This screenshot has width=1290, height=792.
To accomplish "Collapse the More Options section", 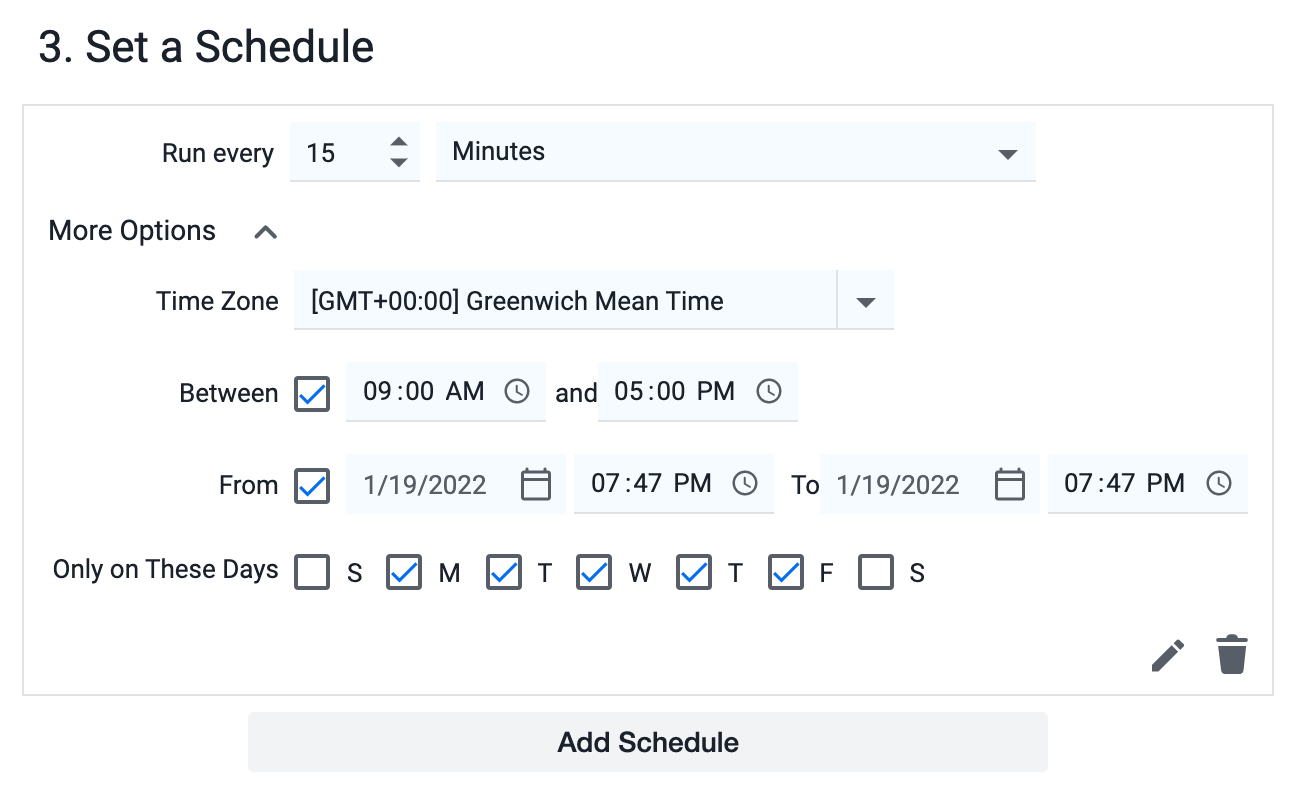I will point(265,232).
